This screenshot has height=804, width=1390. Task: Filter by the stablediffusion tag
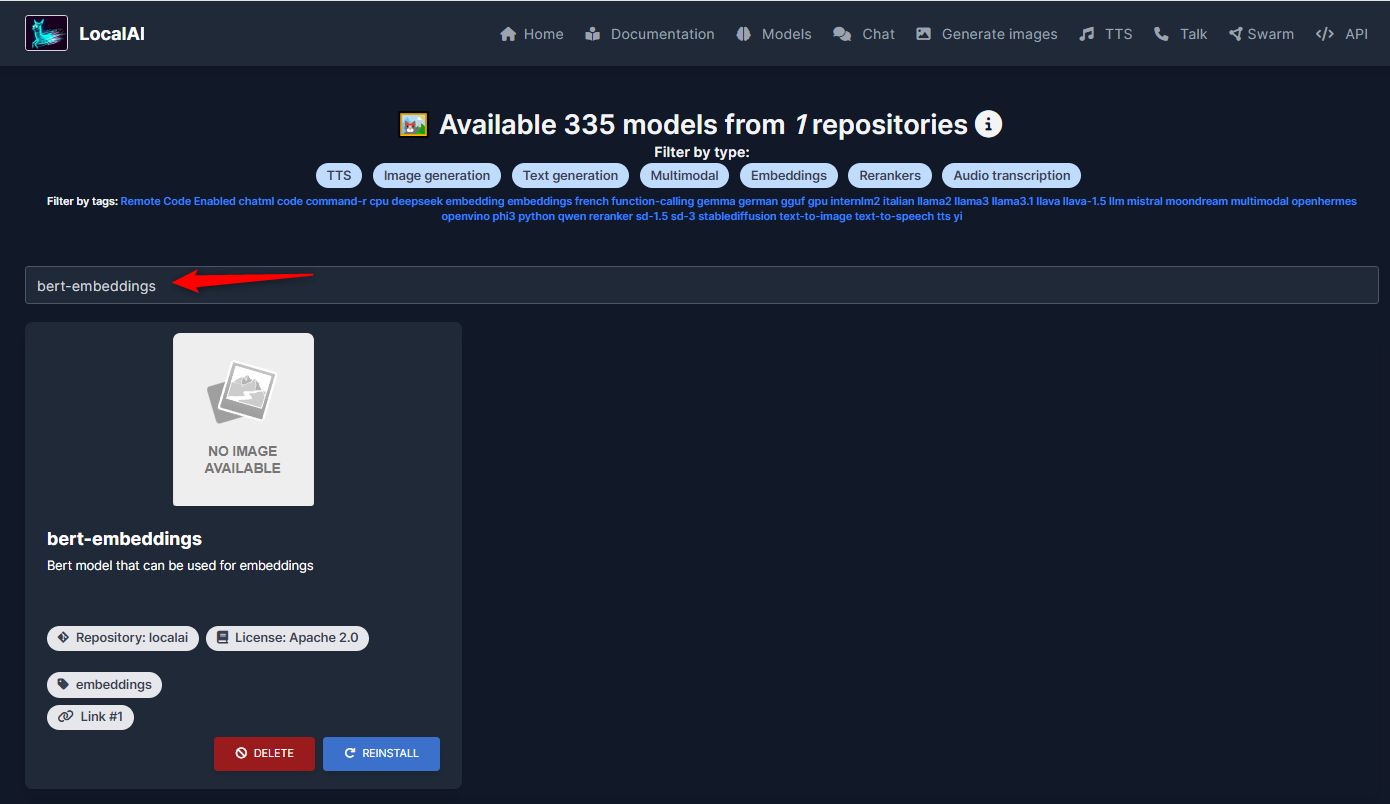coord(737,216)
